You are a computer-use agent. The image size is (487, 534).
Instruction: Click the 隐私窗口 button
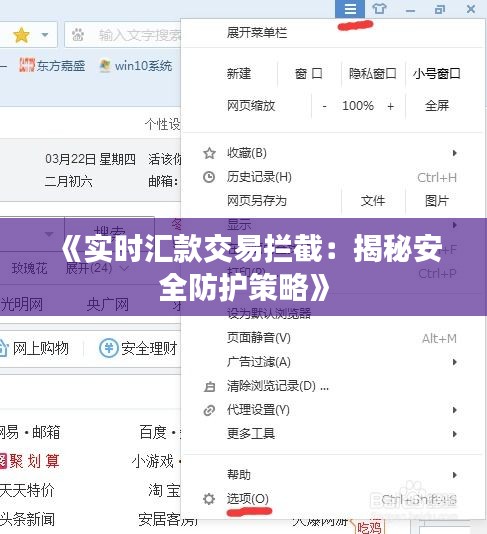tap(373, 73)
